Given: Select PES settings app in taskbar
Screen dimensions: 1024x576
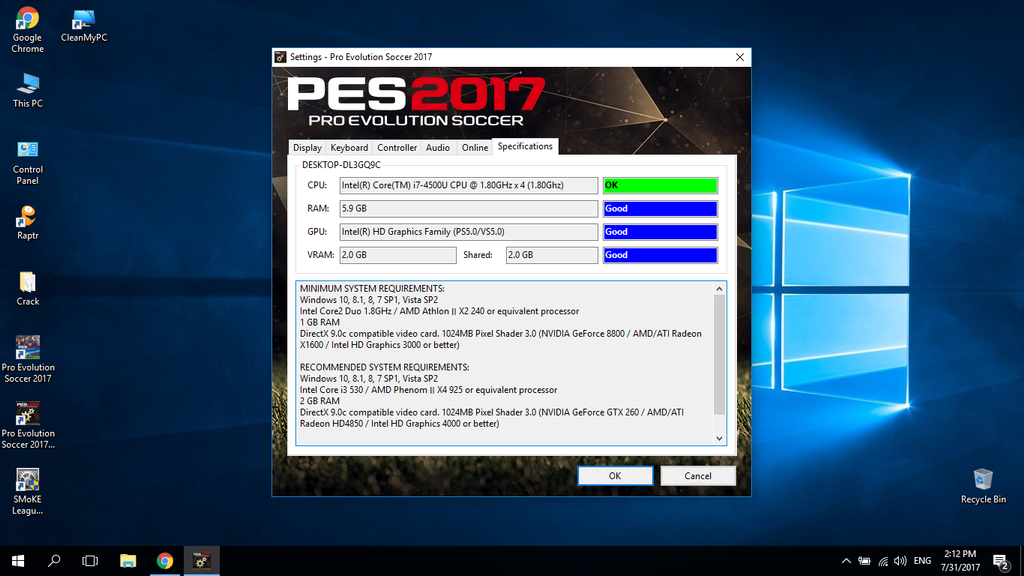Looking at the screenshot, I should coord(201,561).
